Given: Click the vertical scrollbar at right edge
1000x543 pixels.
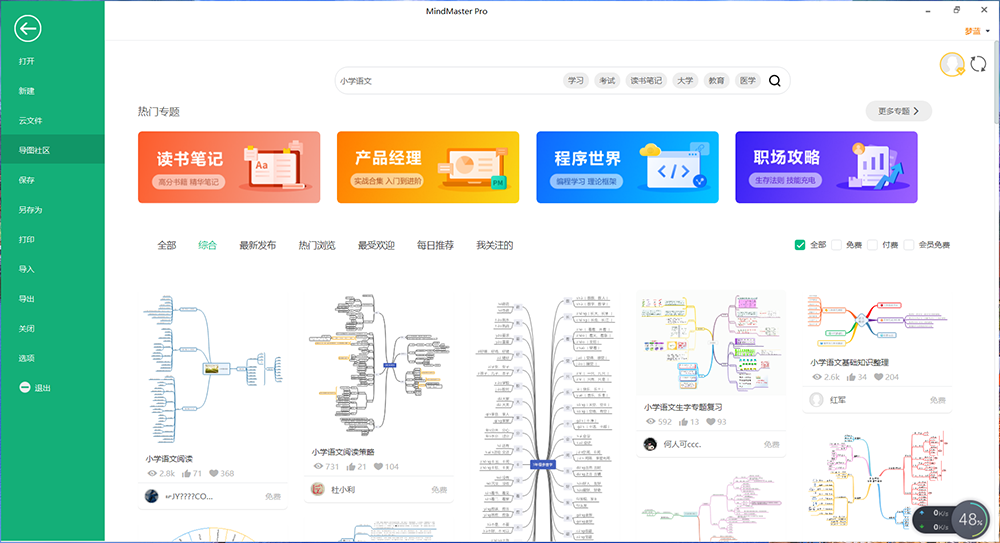Looking at the screenshot, I should (x=997, y=83).
